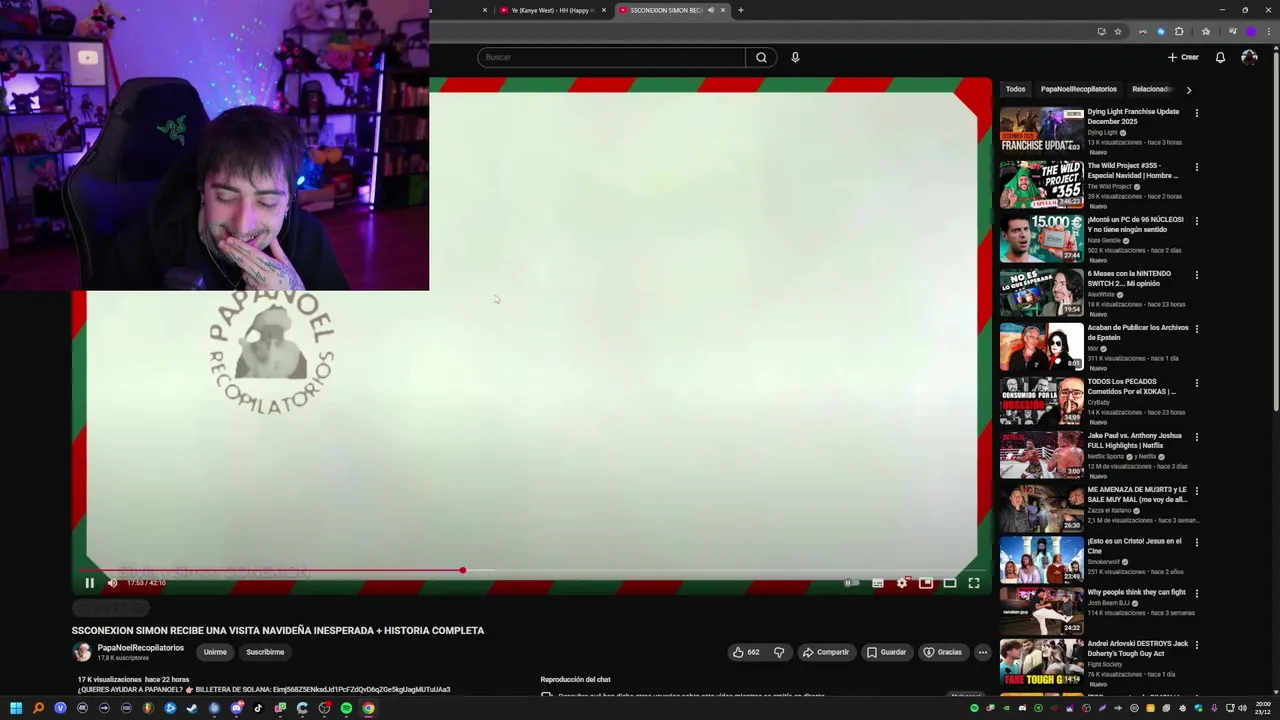Open options for the 96 NÚCLEOS PC video
Viewport: 1280px width, 720px height.
(1196, 221)
